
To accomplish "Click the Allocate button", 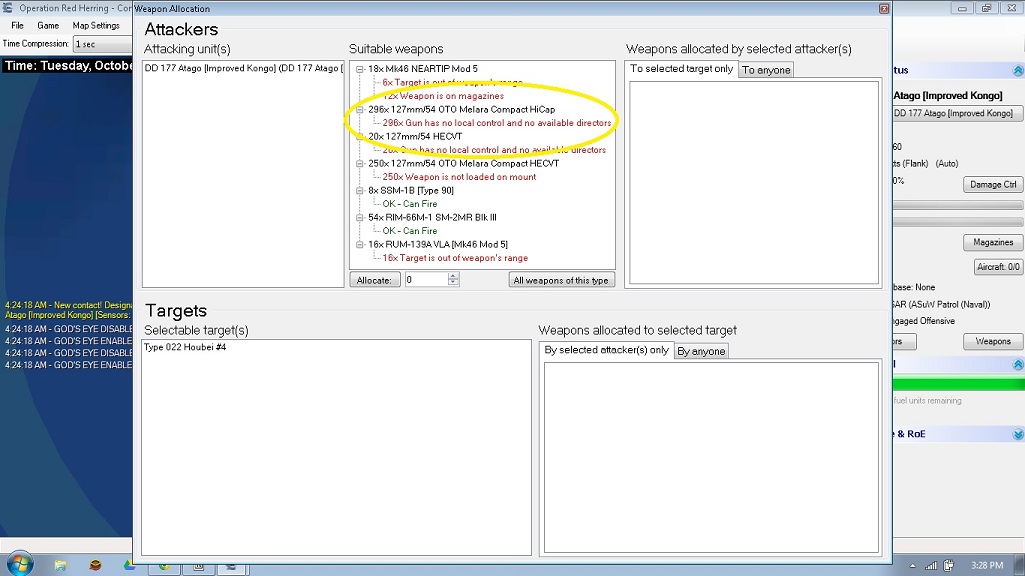I will click(375, 280).
